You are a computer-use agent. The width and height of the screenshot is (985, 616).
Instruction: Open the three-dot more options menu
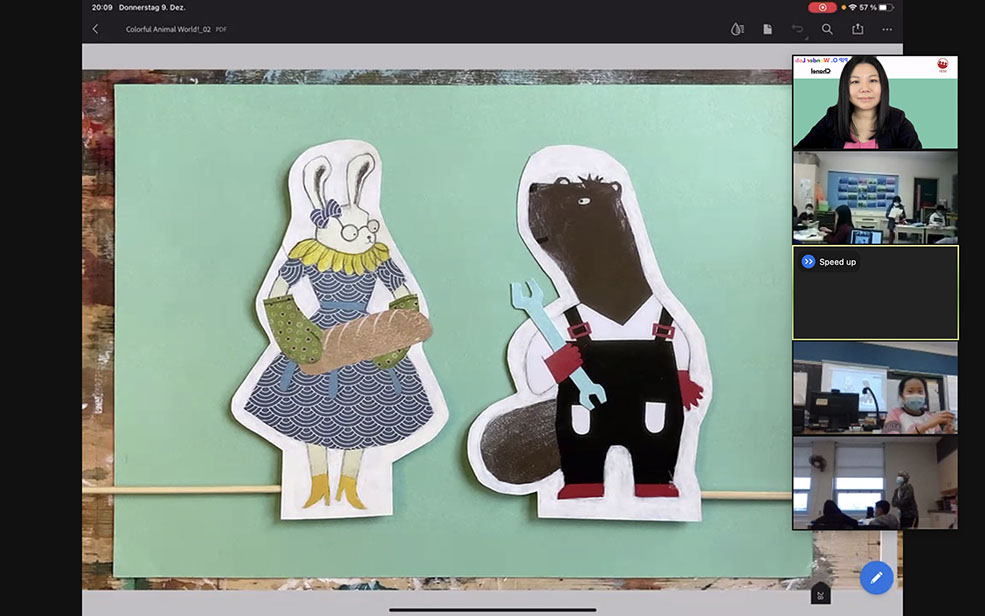(887, 29)
